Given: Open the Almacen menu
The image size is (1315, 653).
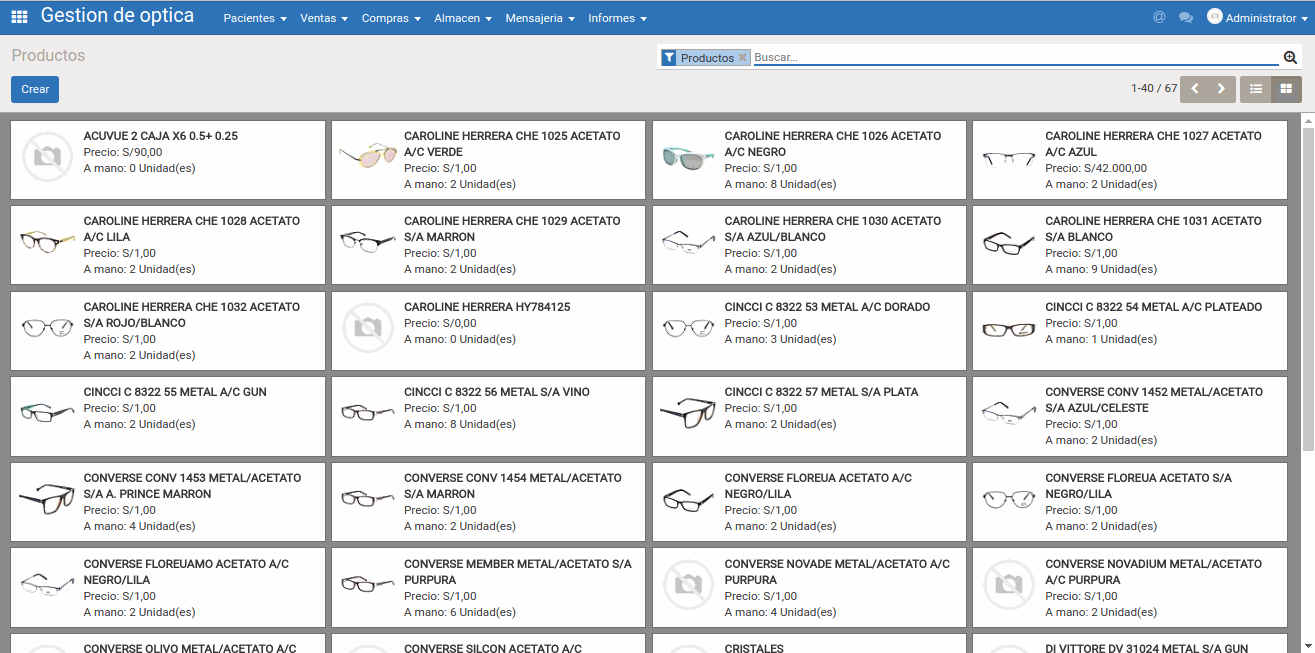Looking at the screenshot, I should [463, 18].
